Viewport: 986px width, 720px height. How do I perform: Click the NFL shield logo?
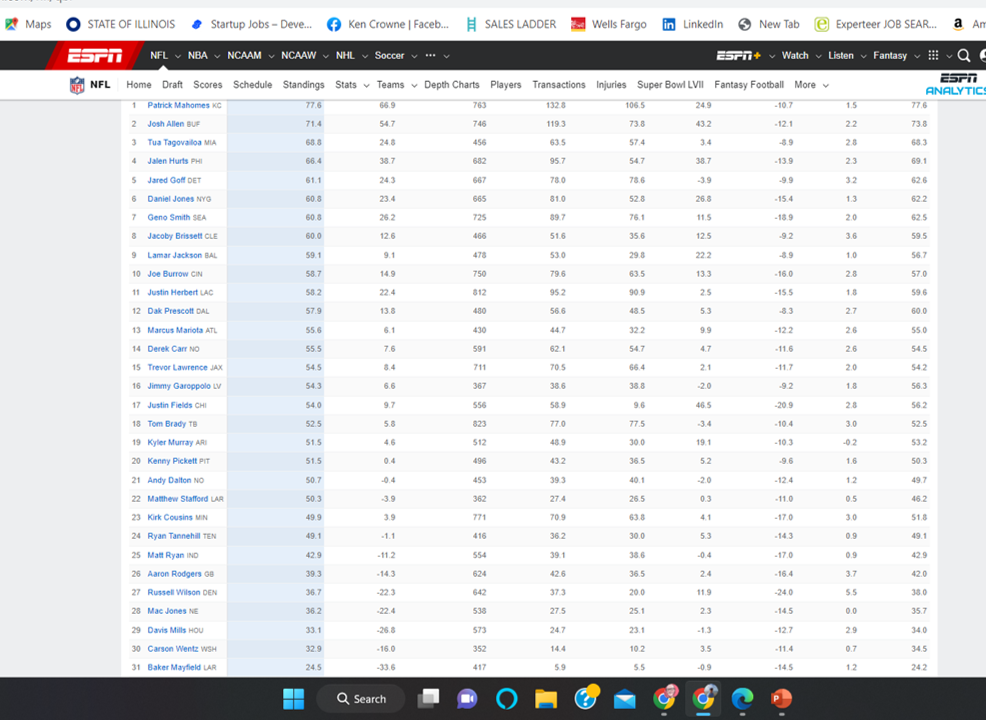coord(77,85)
